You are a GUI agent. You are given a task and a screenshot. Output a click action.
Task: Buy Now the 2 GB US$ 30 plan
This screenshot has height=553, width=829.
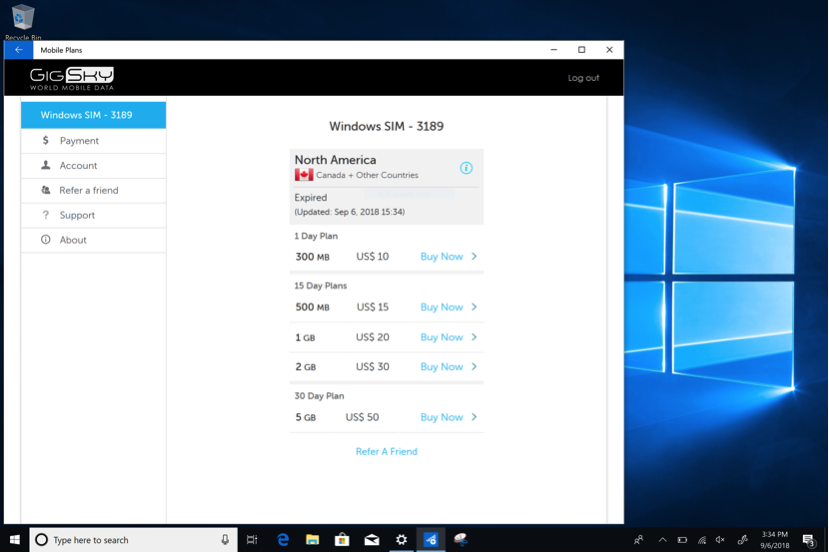441,367
